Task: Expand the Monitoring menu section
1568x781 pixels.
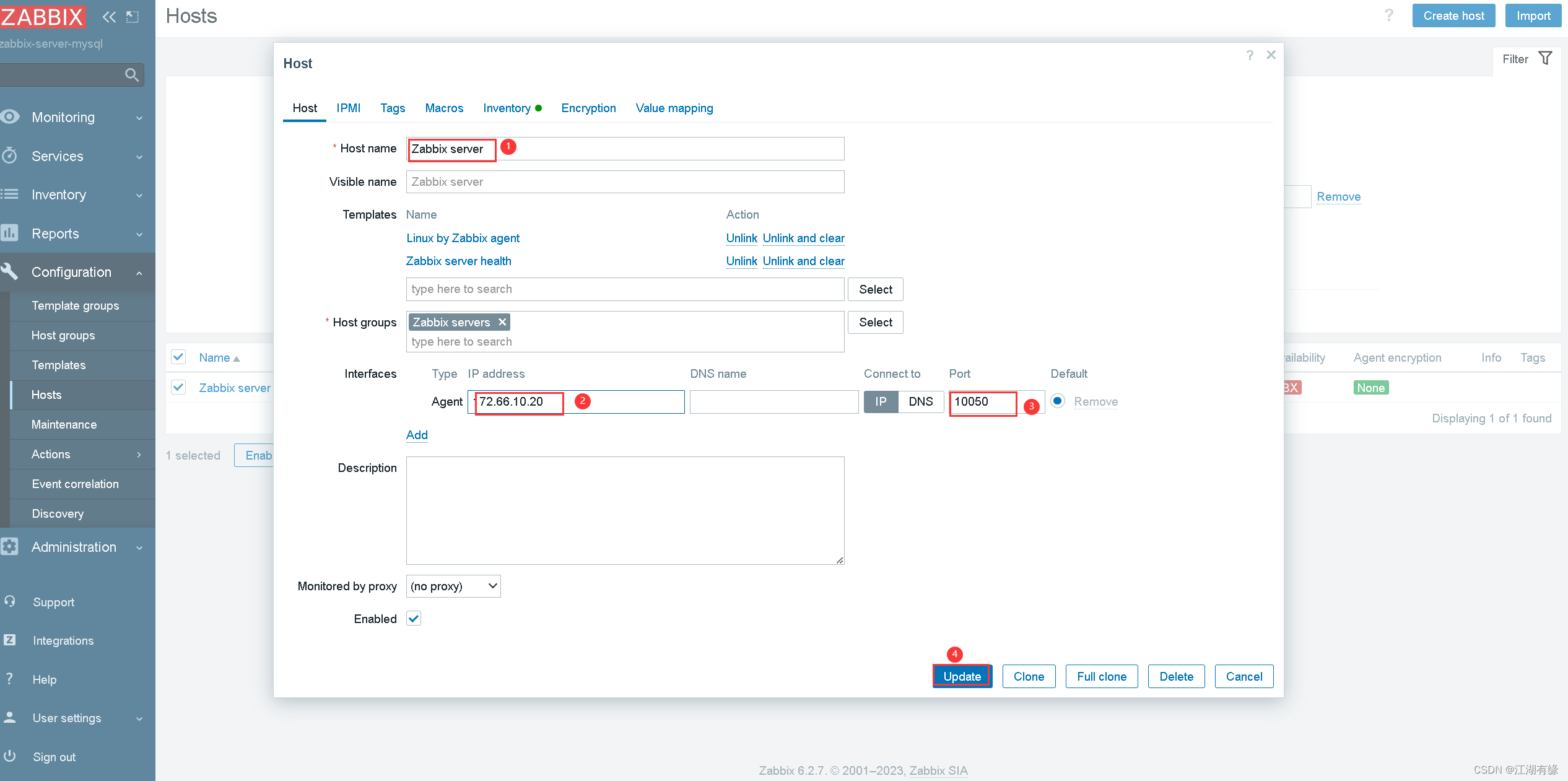Action: pyautogui.click(x=139, y=118)
